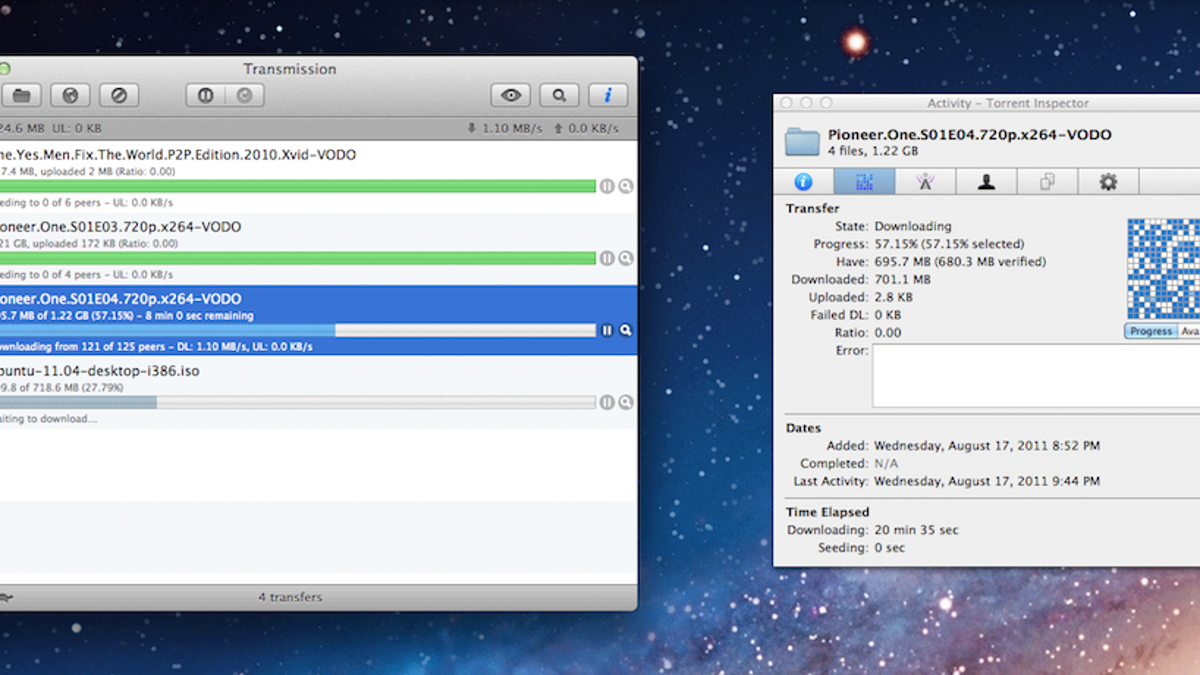Image resolution: width=1200 pixels, height=675 pixels.
Task: Toggle the filter bar with the magnifier toolbar button
Action: pos(559,96)
